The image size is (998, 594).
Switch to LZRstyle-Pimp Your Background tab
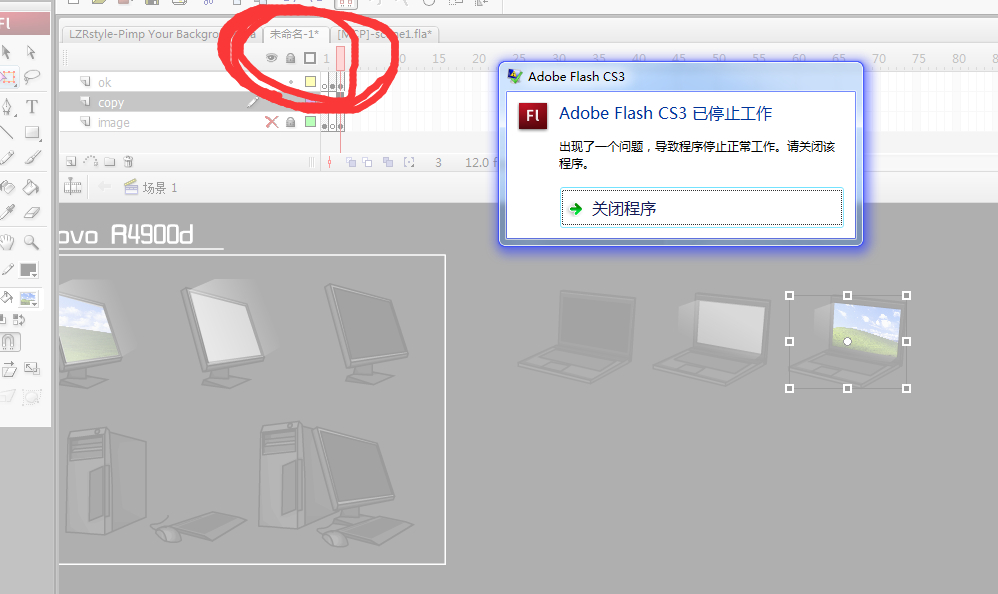[143, 34]
